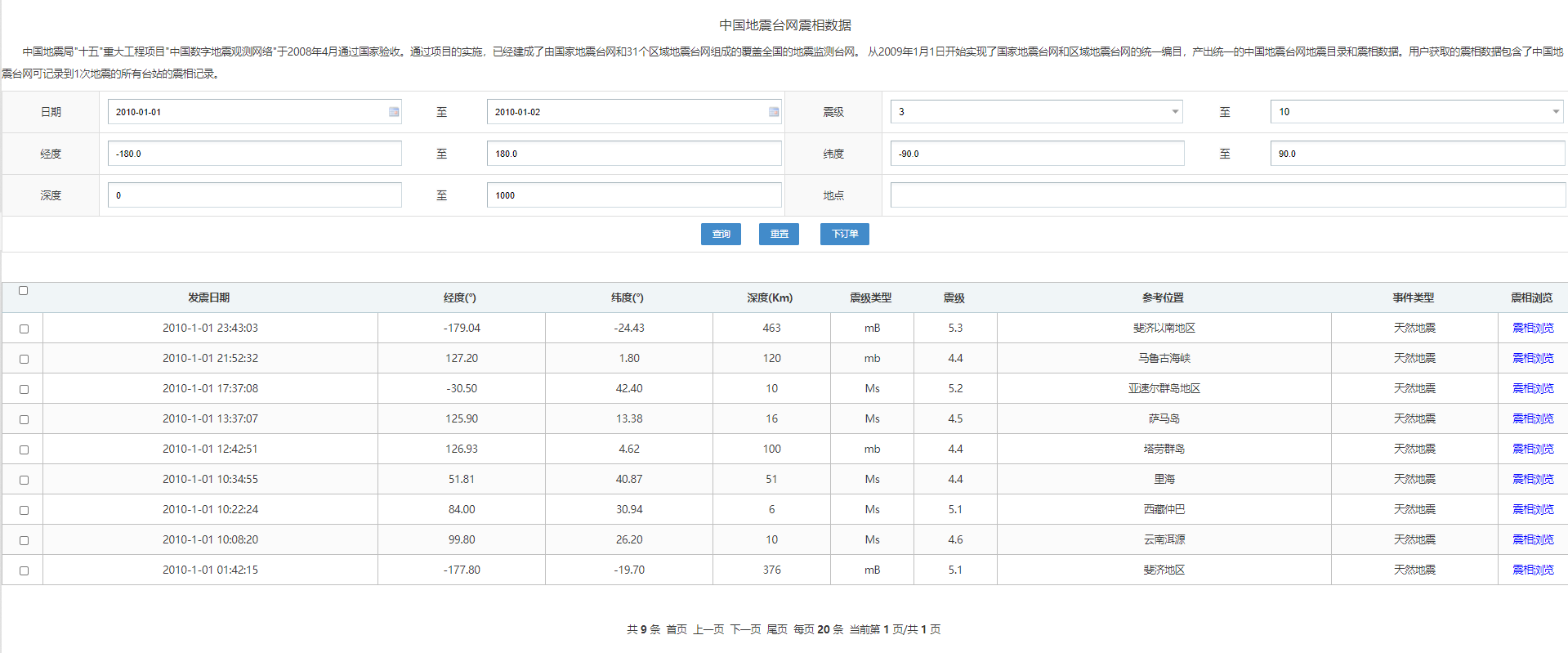Focus minimum depth field 0
Image resolution: width=1568 pixels, height=653 pixels.
click(x=254, y=195)
